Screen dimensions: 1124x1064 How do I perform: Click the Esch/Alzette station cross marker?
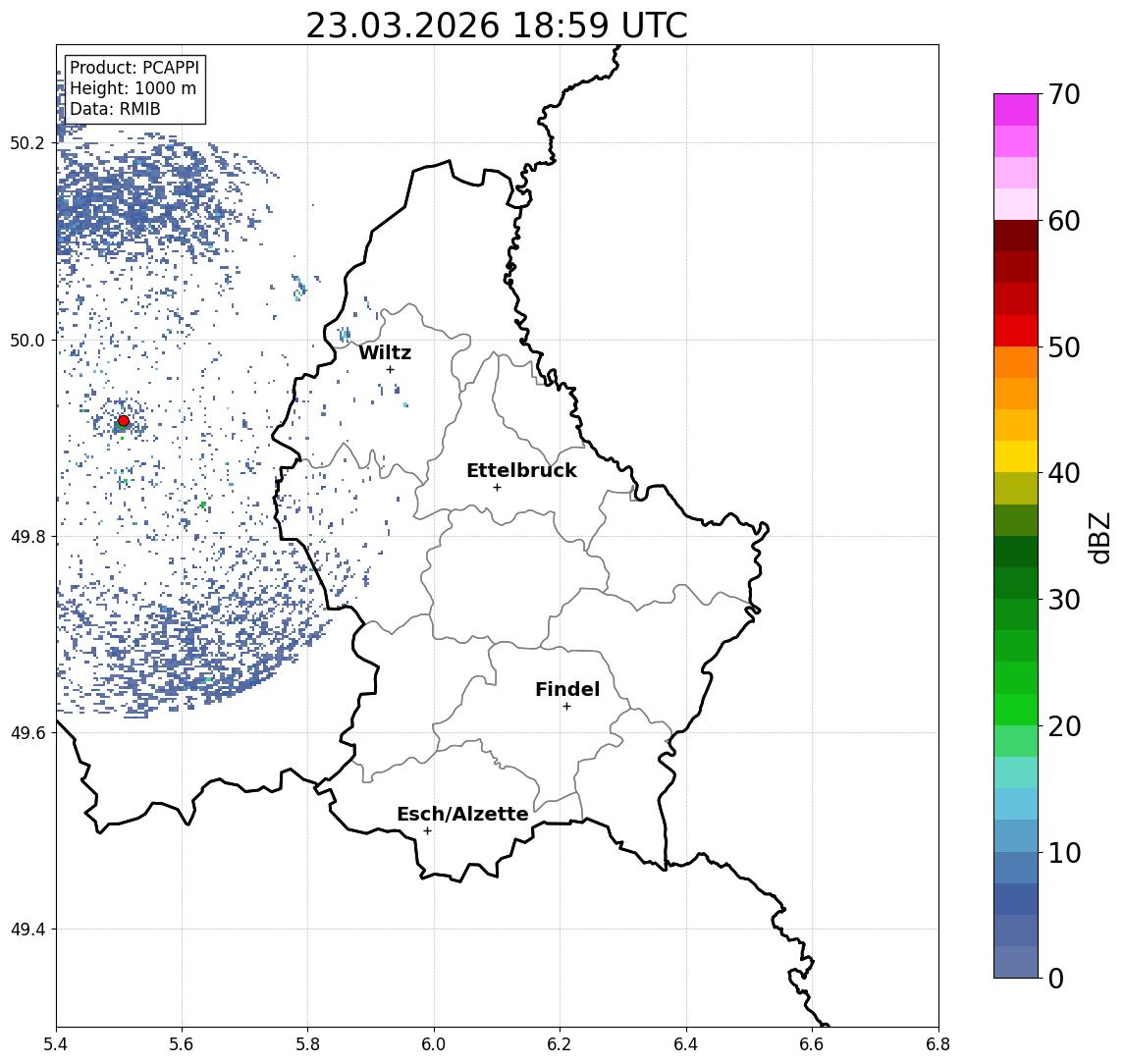(427, 831)
